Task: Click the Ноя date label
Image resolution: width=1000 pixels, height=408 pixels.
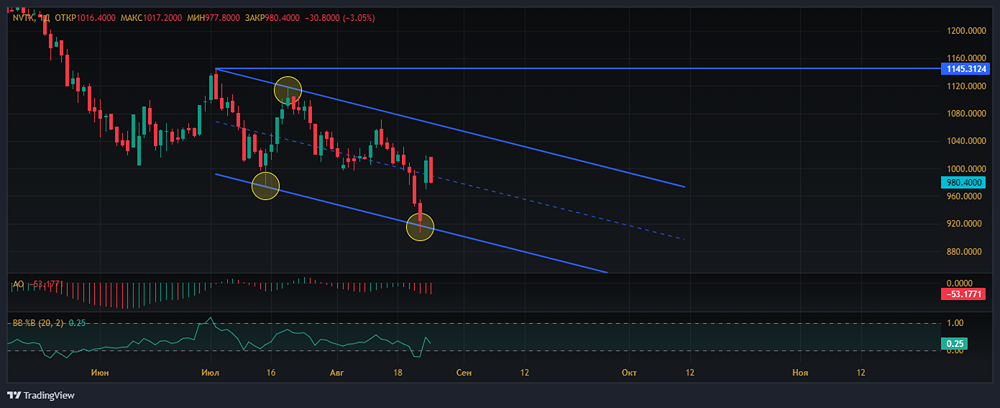Action: point(798,372)
